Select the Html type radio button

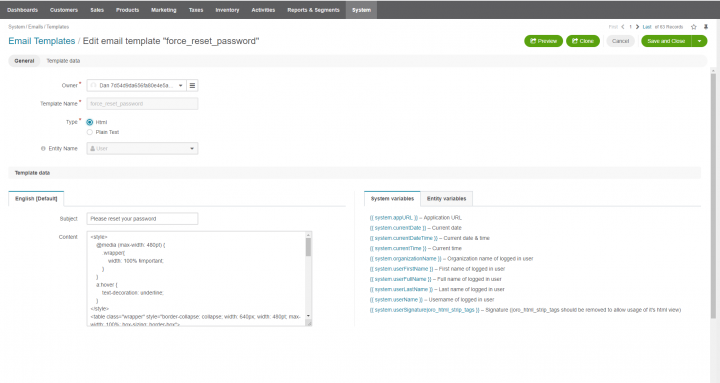click(90, 122)
